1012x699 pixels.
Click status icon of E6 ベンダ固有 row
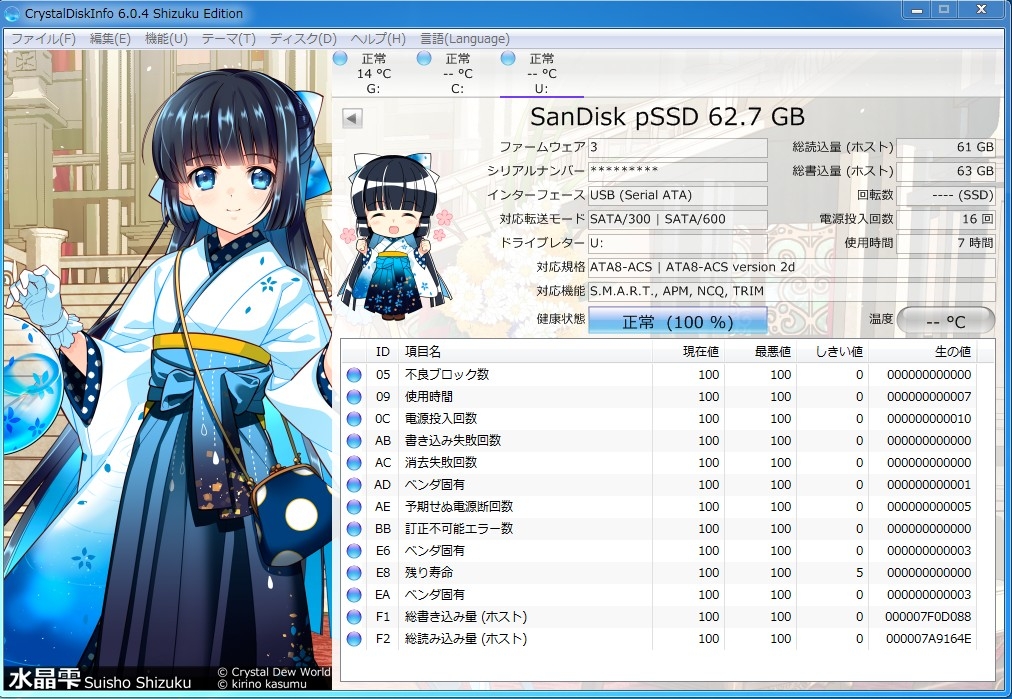pyautogui.click(x=354, y=551)
